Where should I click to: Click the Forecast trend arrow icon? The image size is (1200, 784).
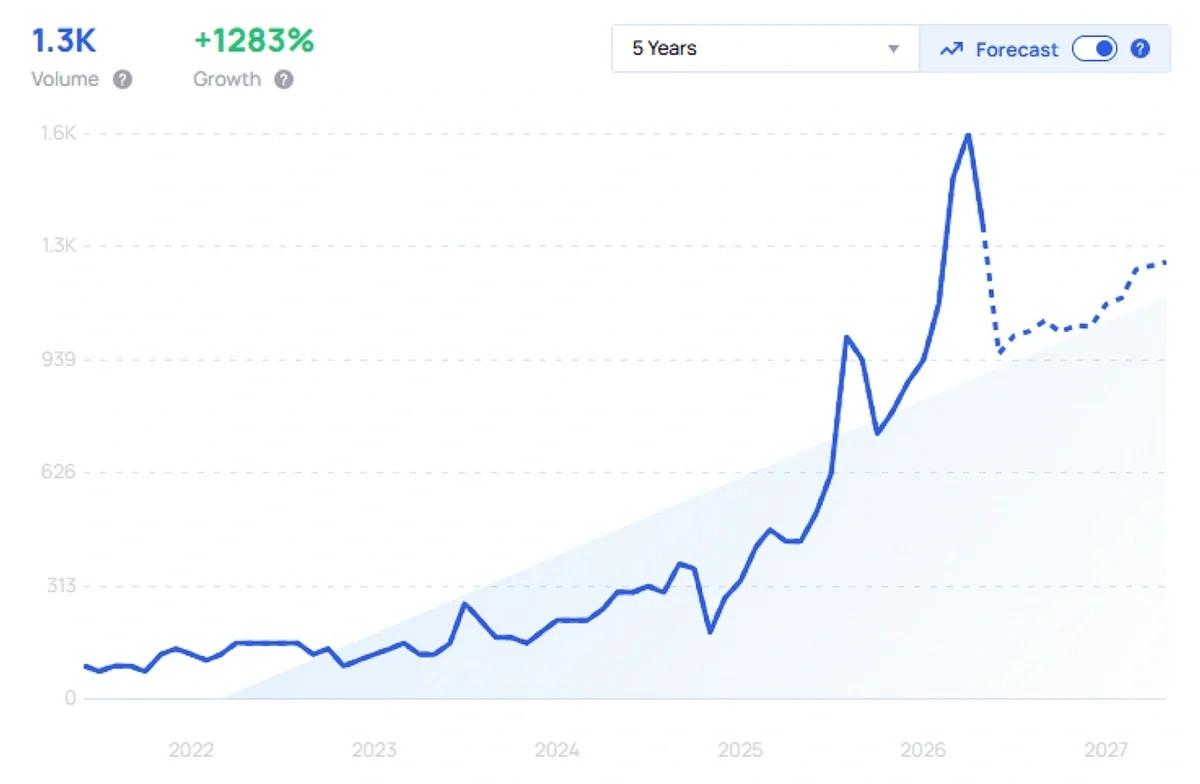pos(952,49)
